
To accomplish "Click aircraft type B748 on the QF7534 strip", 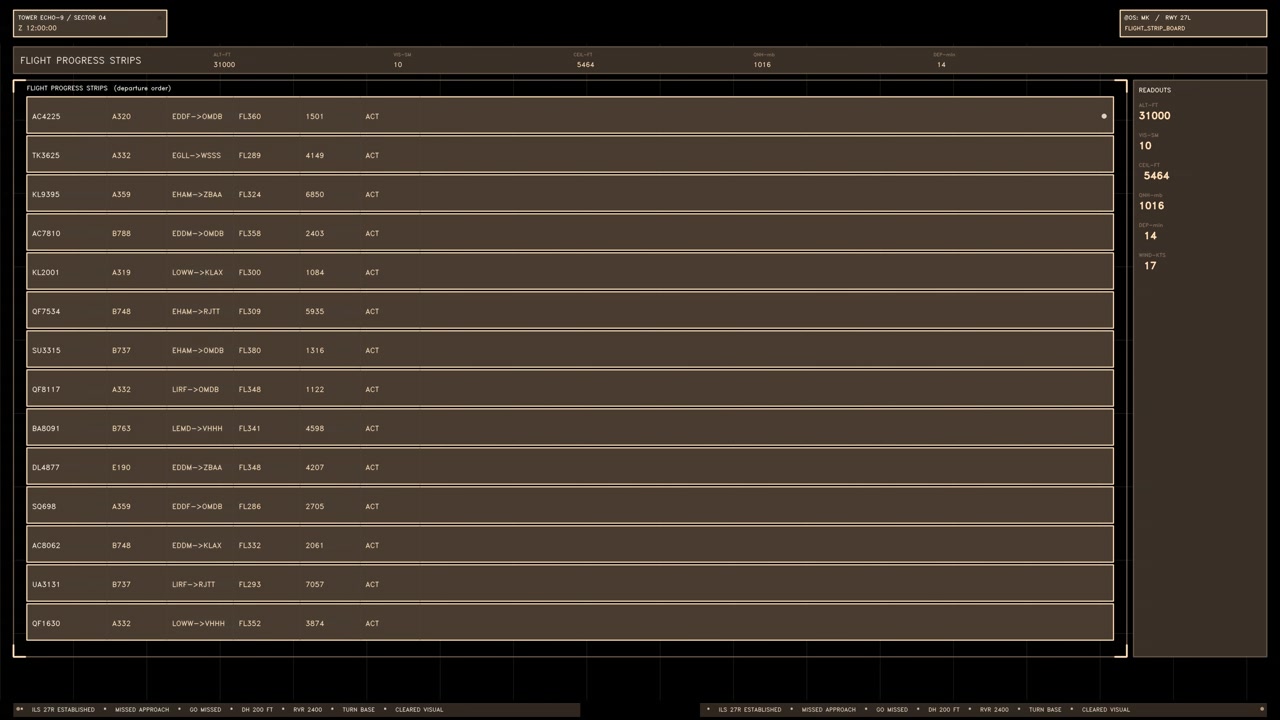I will [121, 312].
